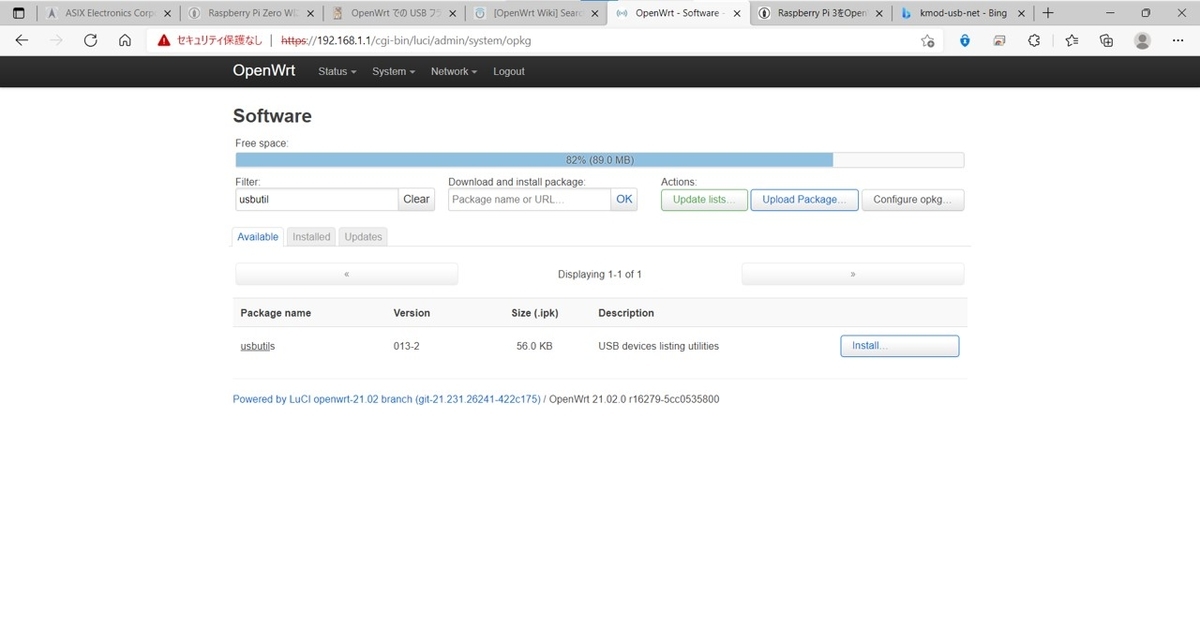Image resolution: width=1200 pixels, height=643 pixels.
Task: Click the Displaying 1-1 of 1 text
Action: tap(600, 274)
